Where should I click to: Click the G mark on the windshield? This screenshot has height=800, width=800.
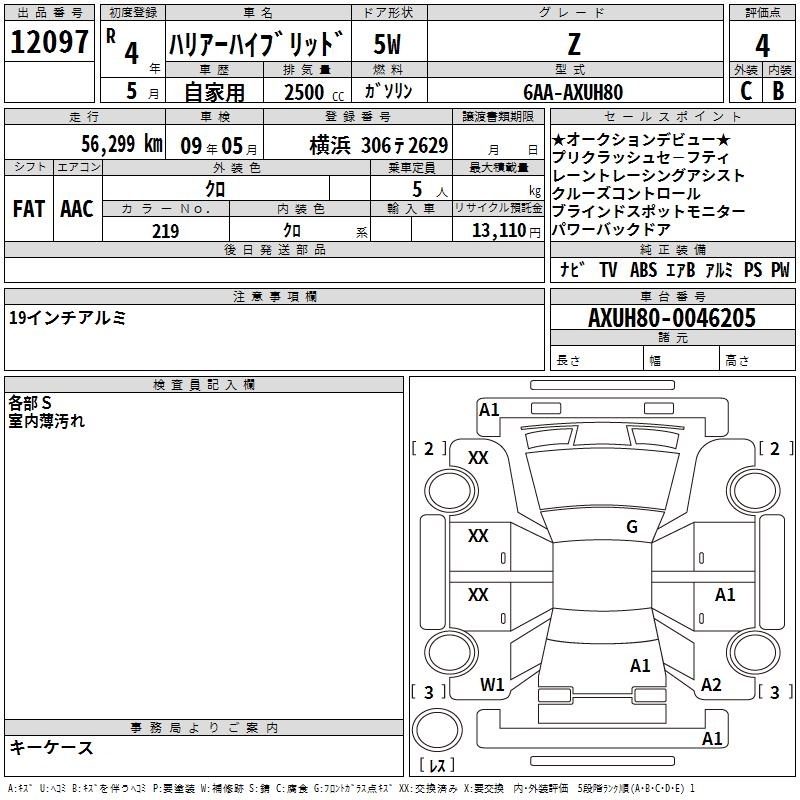(x=632, y=527)
